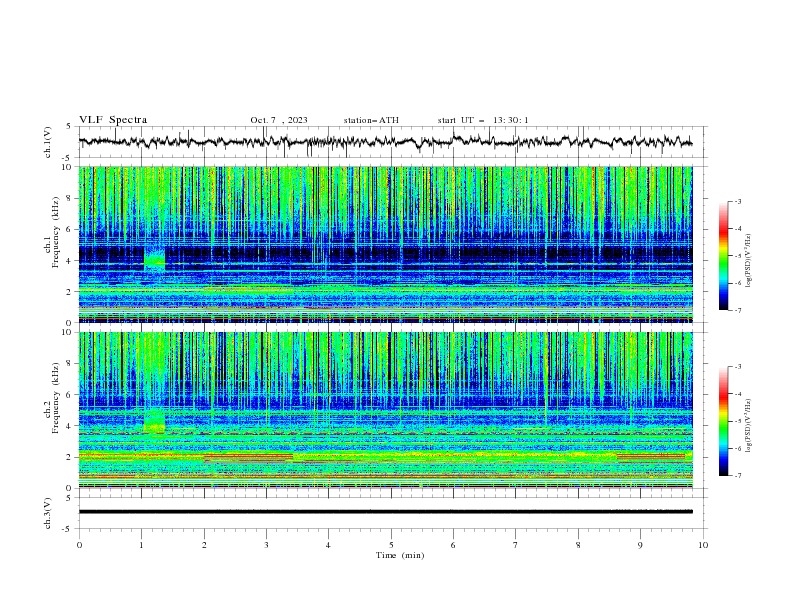The image size is (792, 612).
Task: Click time axis tick label "10" at bottom right
Action: click(703, 545)
